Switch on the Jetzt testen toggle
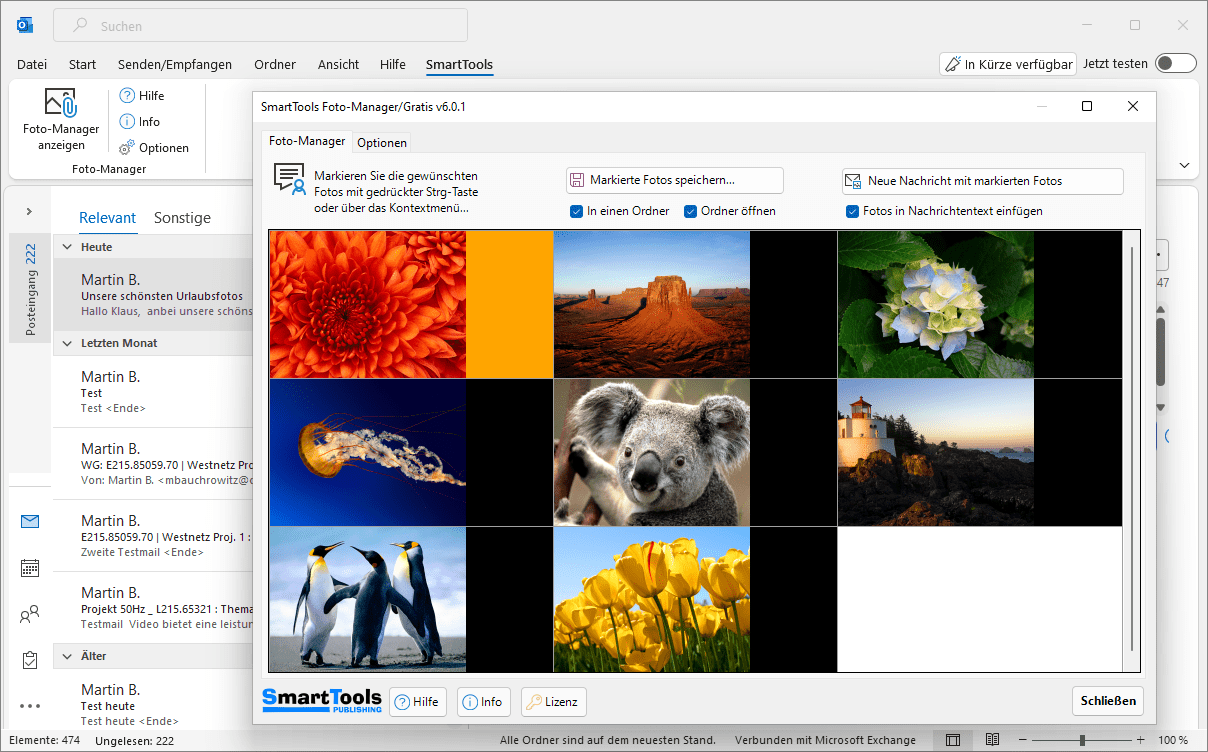1208x752 pixels. tap(1175, 64)
